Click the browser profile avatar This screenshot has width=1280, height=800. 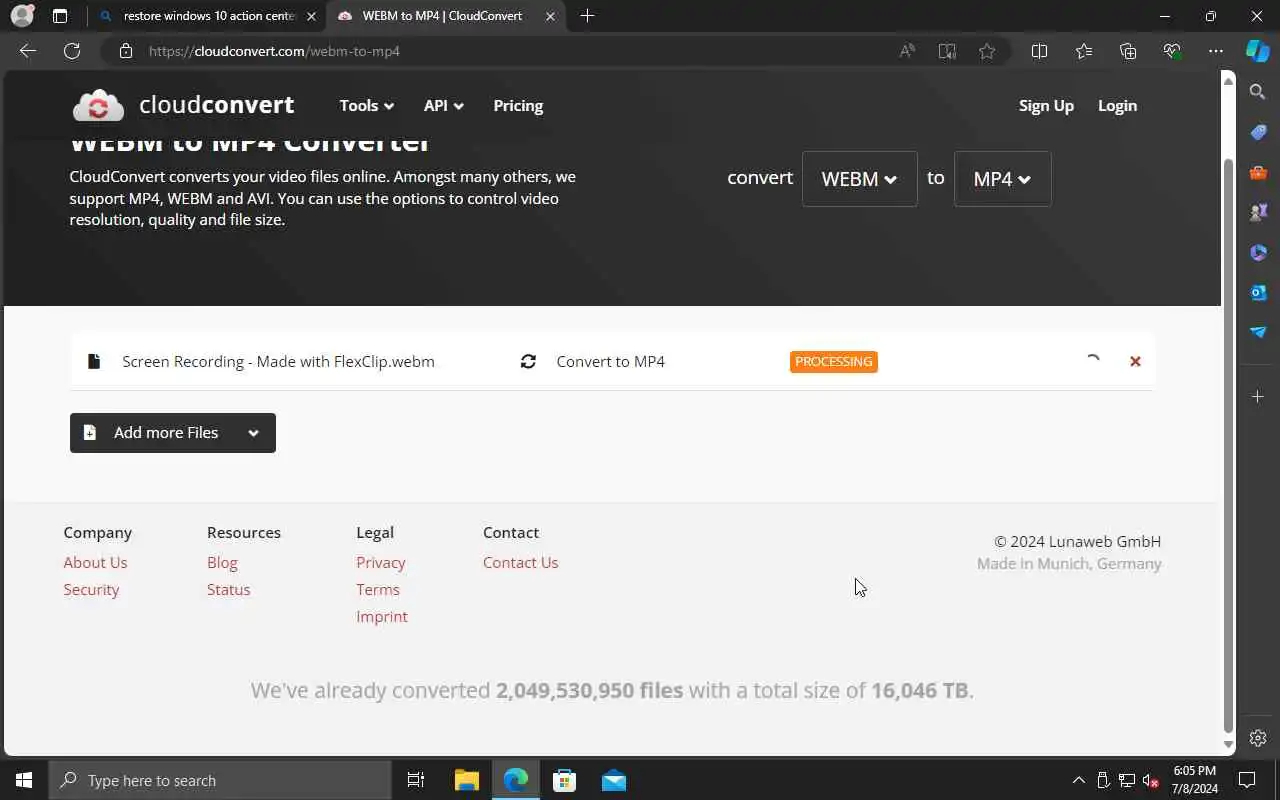pos(22,16)
